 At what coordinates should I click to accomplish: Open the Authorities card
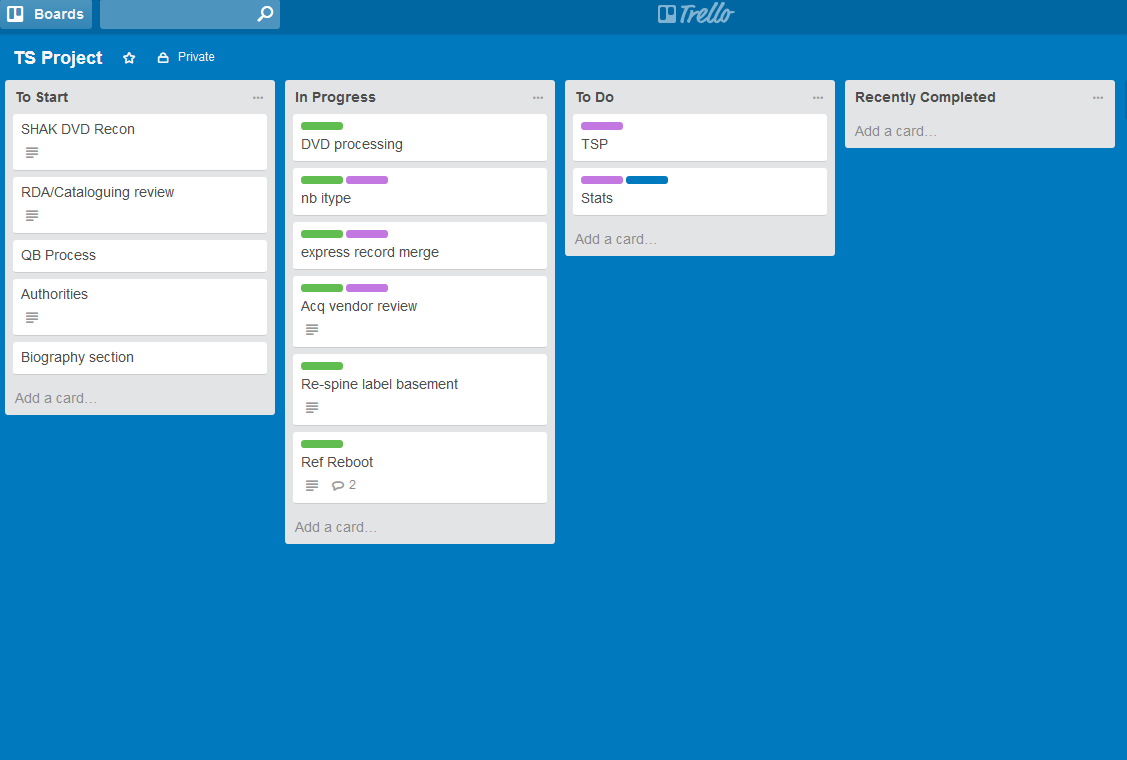click(140, 307)
